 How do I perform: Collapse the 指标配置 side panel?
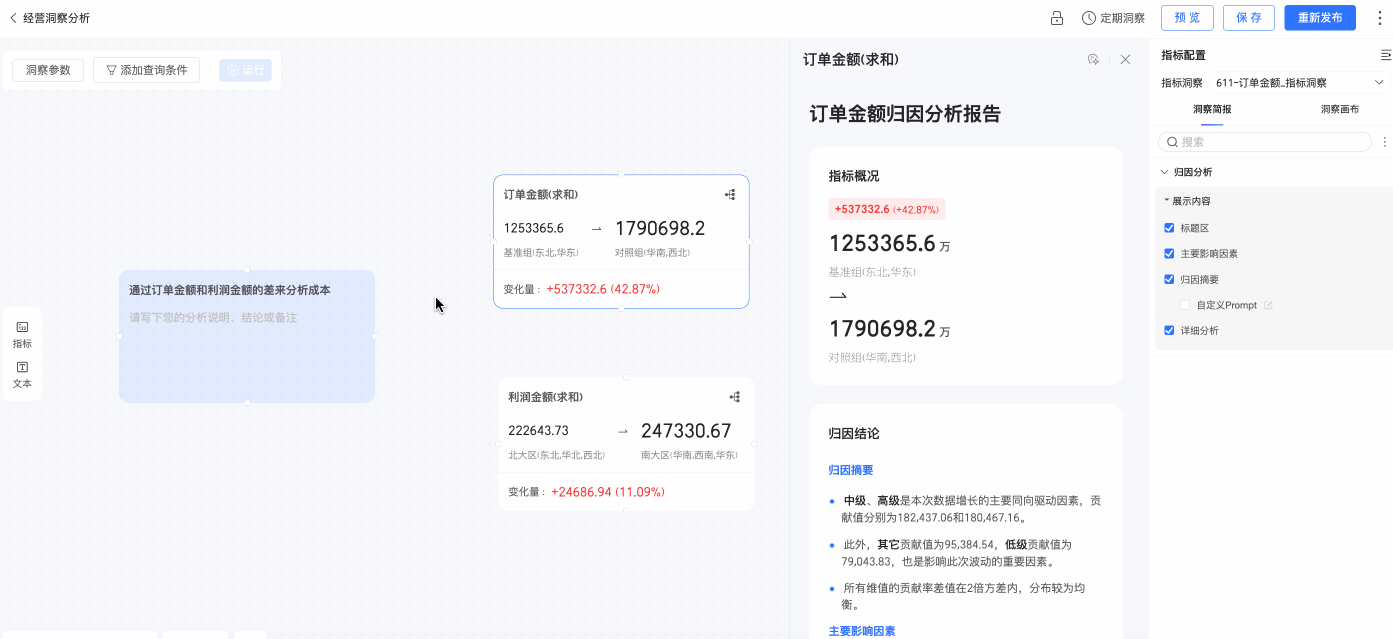1385,55
